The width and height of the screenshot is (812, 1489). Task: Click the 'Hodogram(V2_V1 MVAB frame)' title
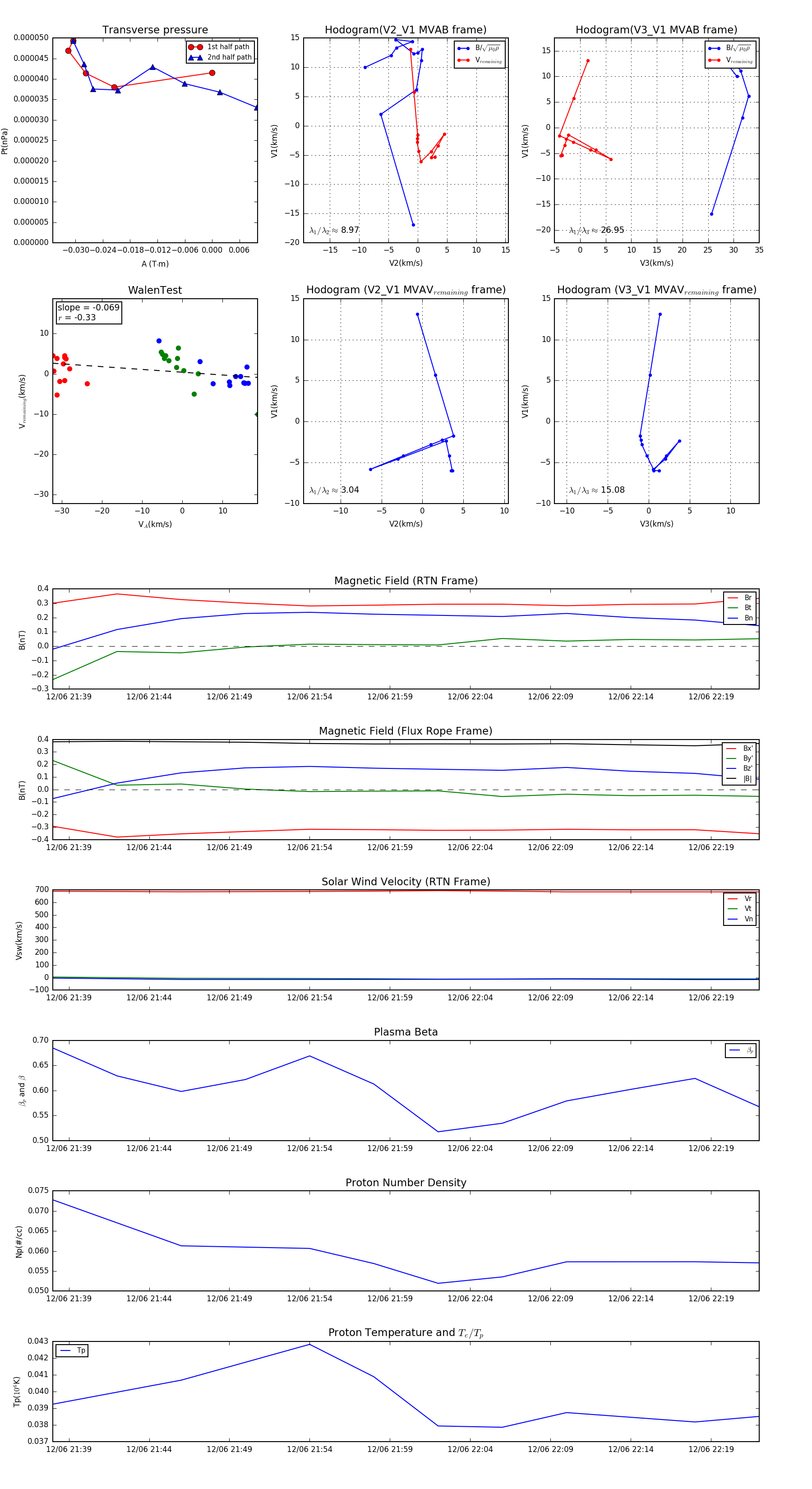(406, 30)
